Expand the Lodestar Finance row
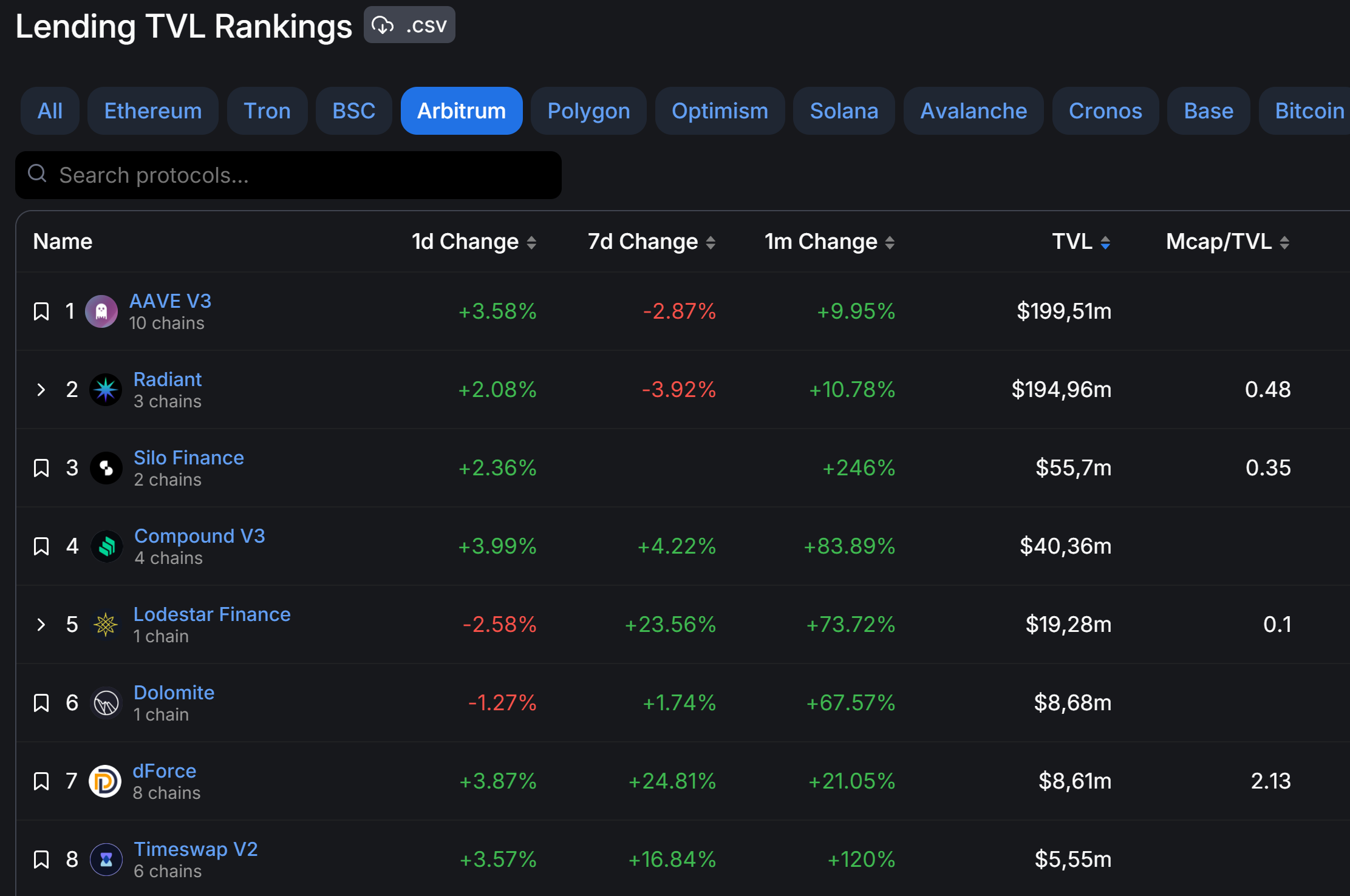The image size is (1350, 896). click(x=41, y=625)
